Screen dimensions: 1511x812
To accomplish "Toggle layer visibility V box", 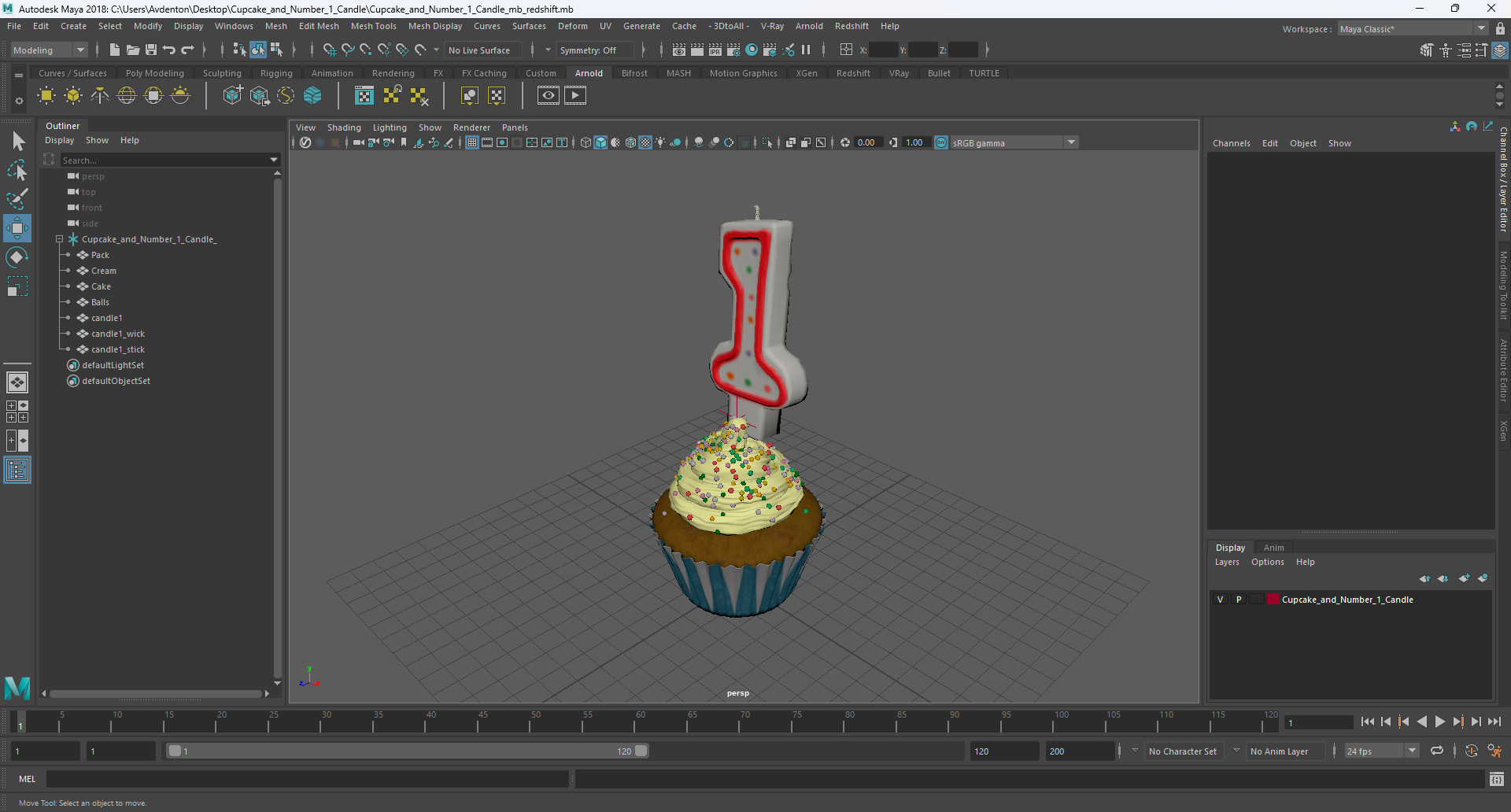I will pyautogui.click(x=1221, y=600).
